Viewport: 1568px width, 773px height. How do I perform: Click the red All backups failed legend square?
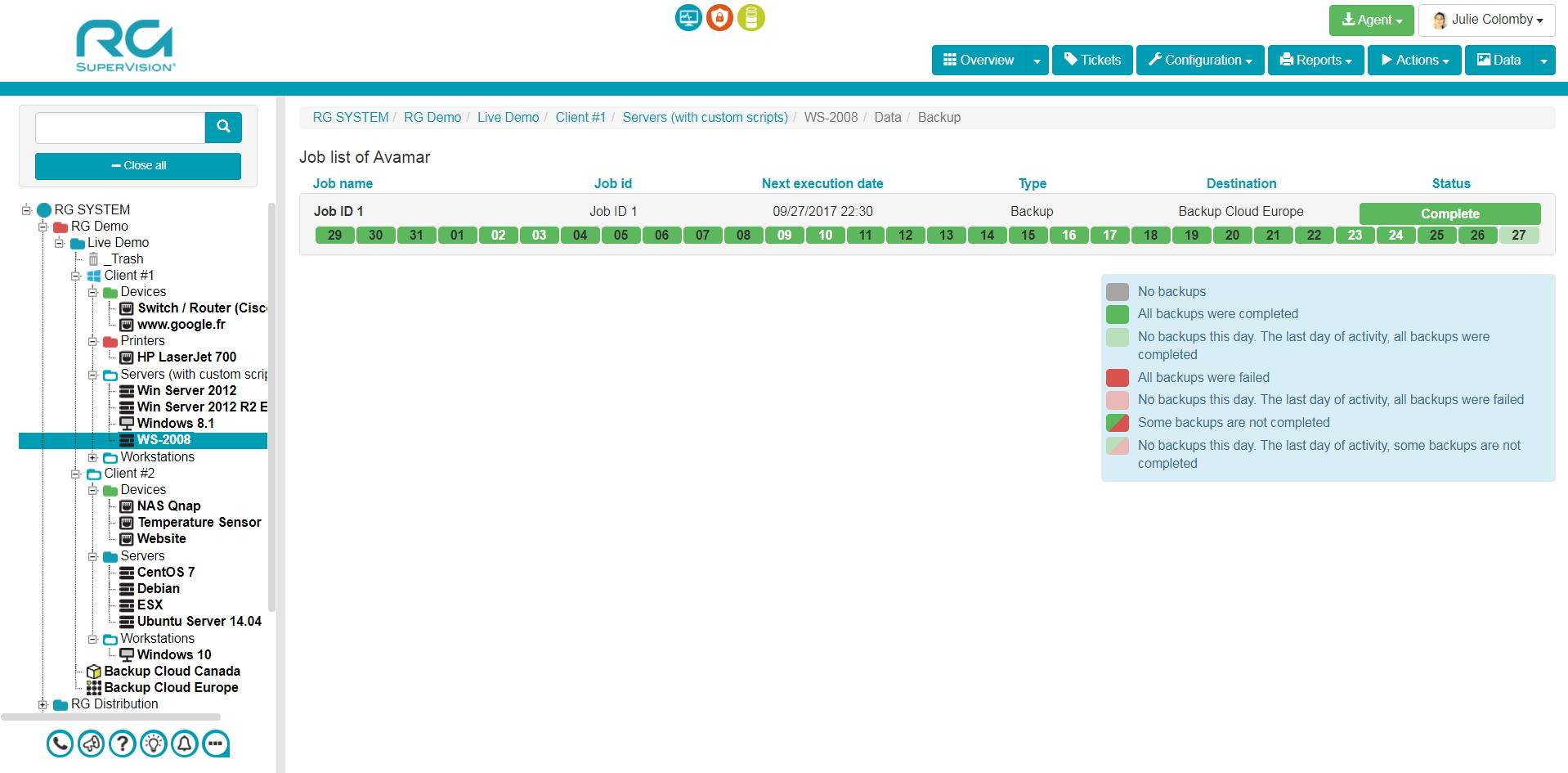pos(1117,378)
